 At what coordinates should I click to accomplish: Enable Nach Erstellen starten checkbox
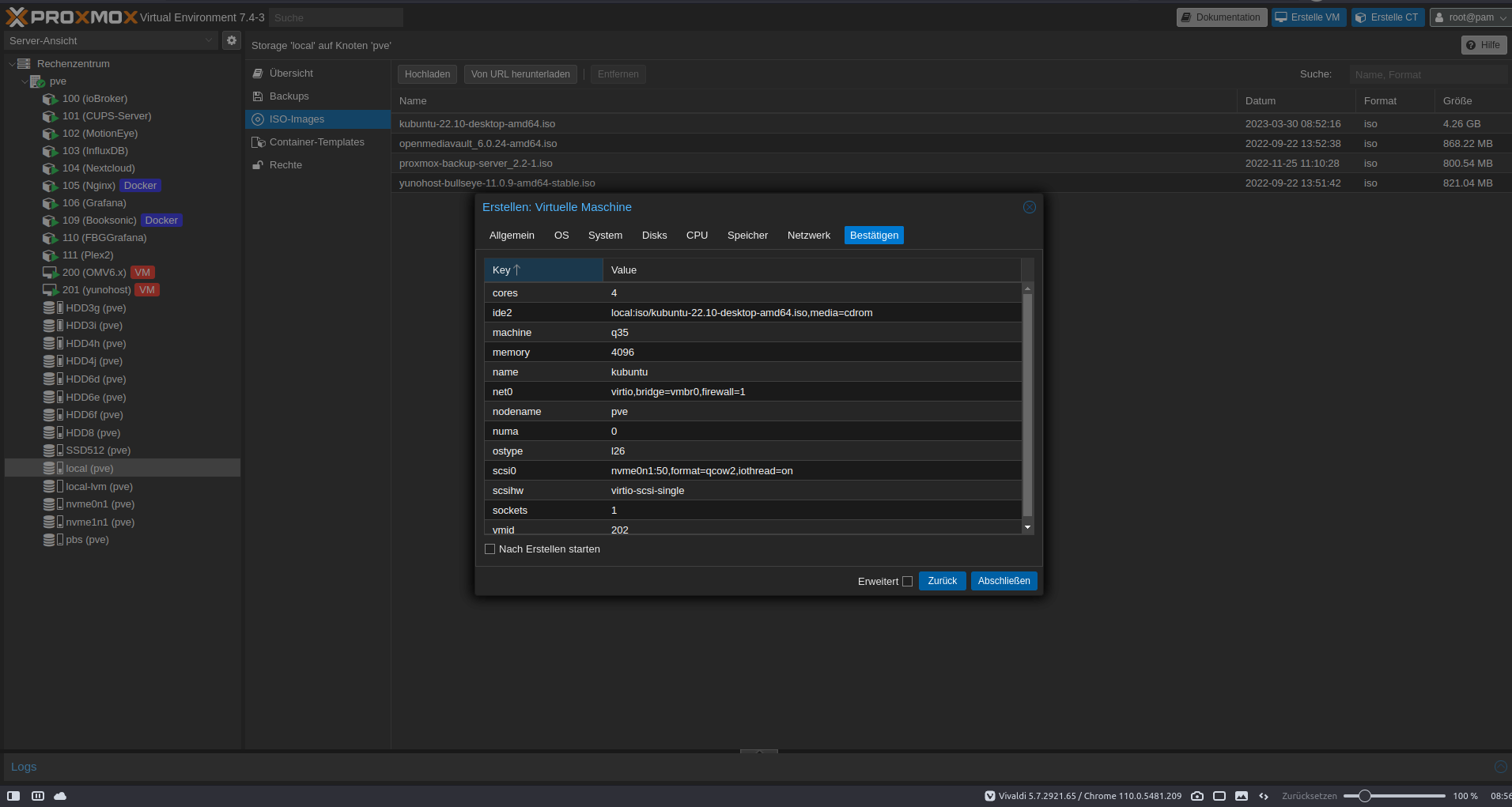tap(490, 549)
